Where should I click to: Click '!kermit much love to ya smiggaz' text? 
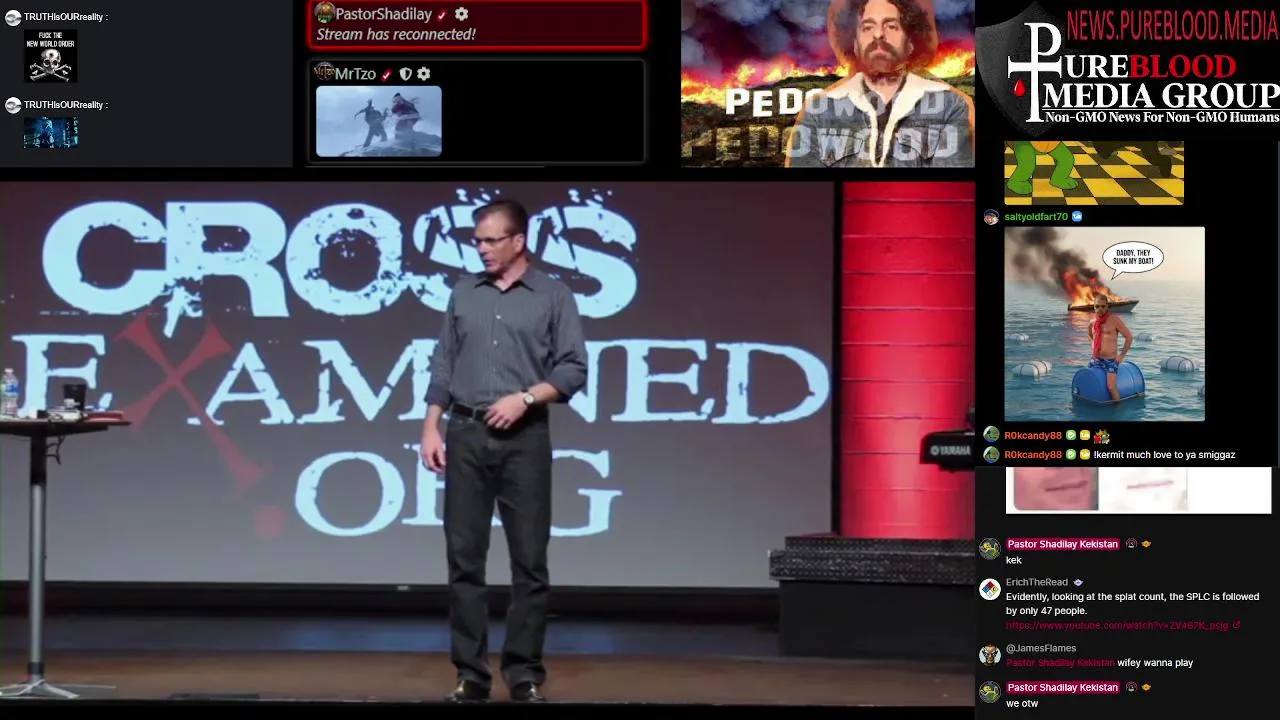[1164, 455]
